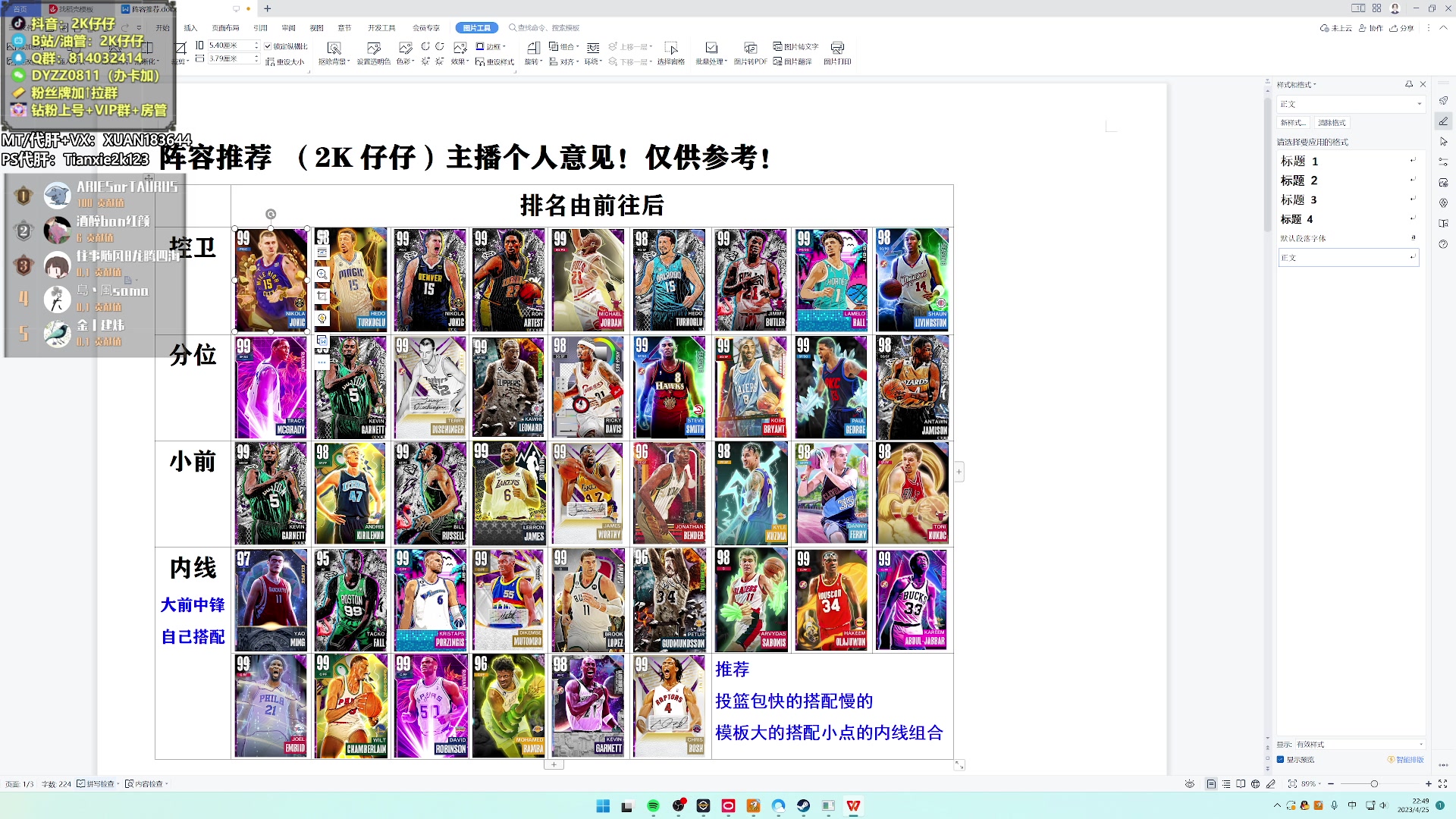Select the default paragraph font (默认段落字体) style
1456x819 pixels.
pos(1348,238)
